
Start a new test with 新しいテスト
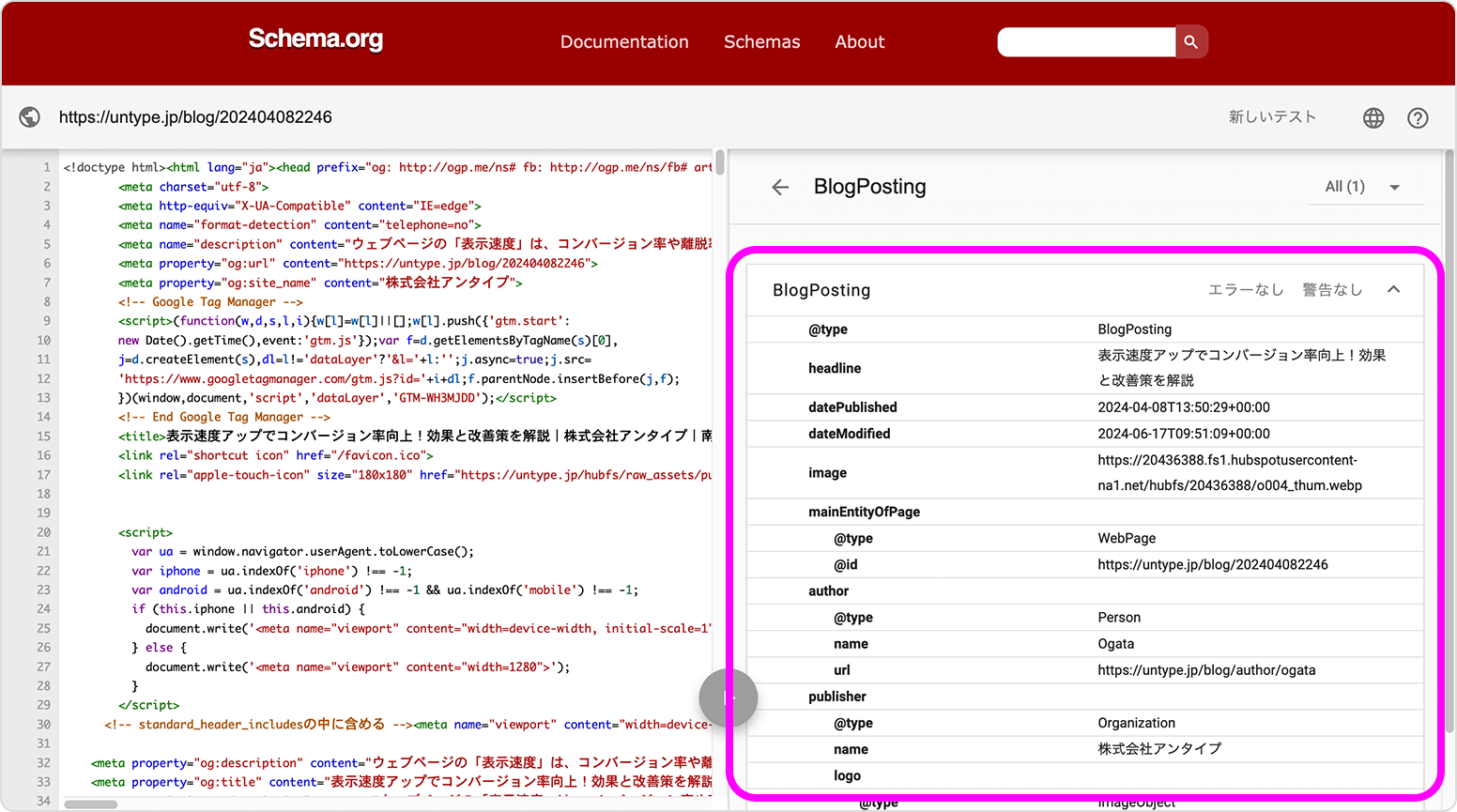pyautogui.click(x=1273, y=116)
